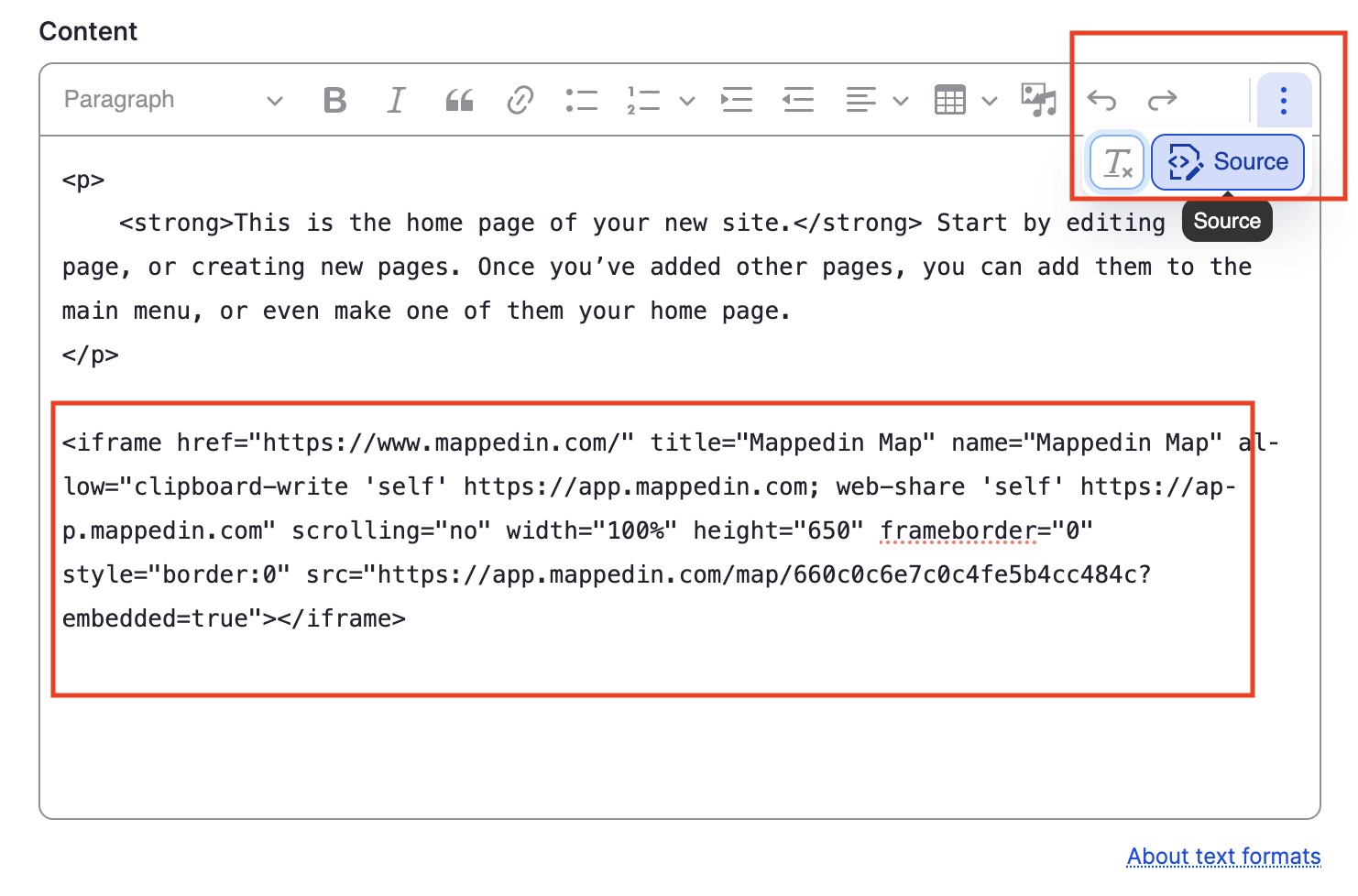
Task: Open the About text formats link
Action: click(x=1223, y=857)
